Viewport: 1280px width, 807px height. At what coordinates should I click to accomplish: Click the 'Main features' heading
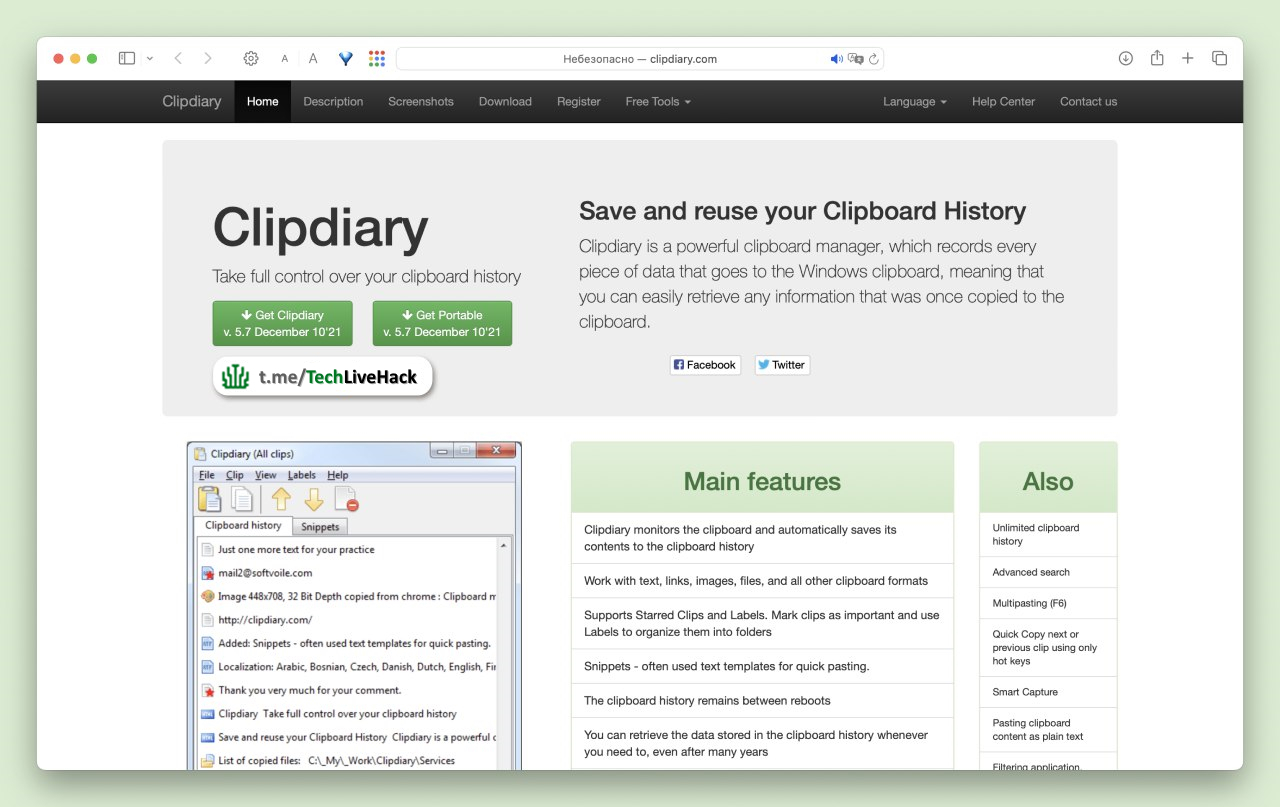point(762,481)
